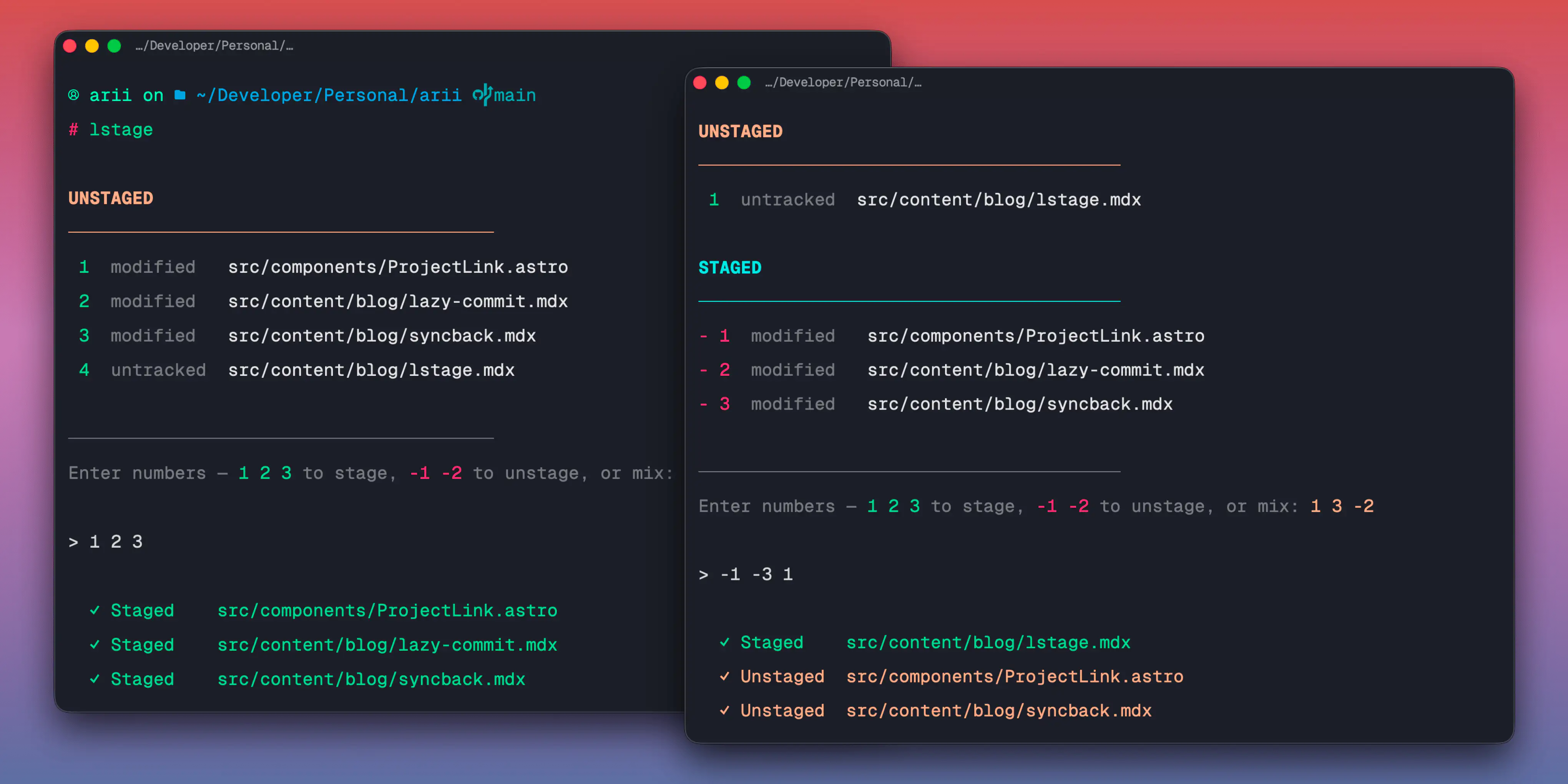The height and width of the screenshot is (784, 1568).
Task: Click unstaged number 4 in left terminal list
Action: (x=84, y=369)
